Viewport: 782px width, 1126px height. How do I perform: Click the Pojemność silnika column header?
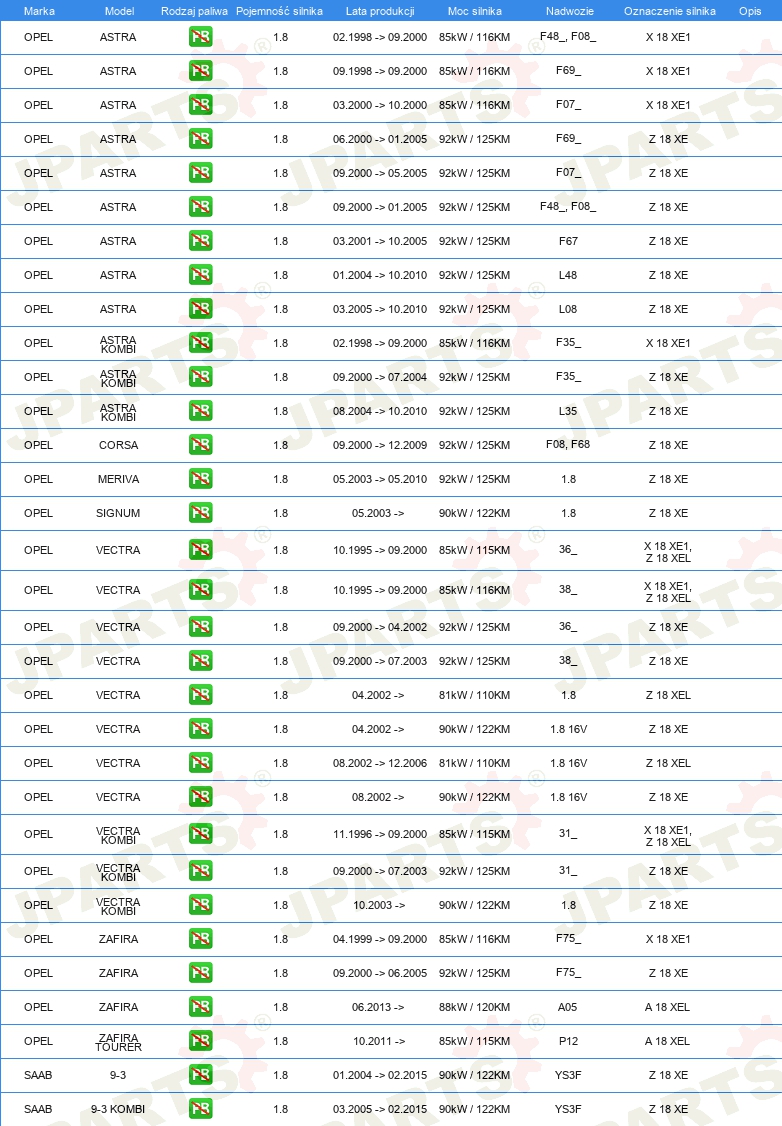pos(279,11)
